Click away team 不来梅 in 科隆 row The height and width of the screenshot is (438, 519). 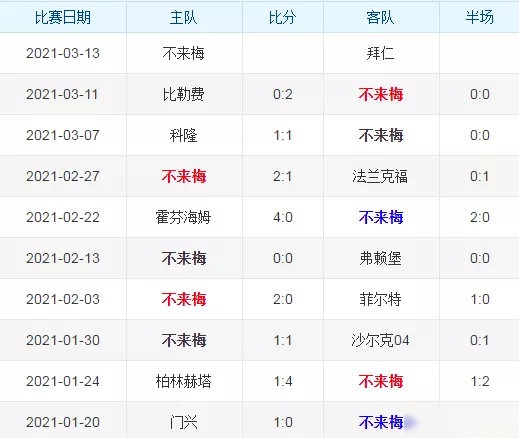[x=381, y=135]
